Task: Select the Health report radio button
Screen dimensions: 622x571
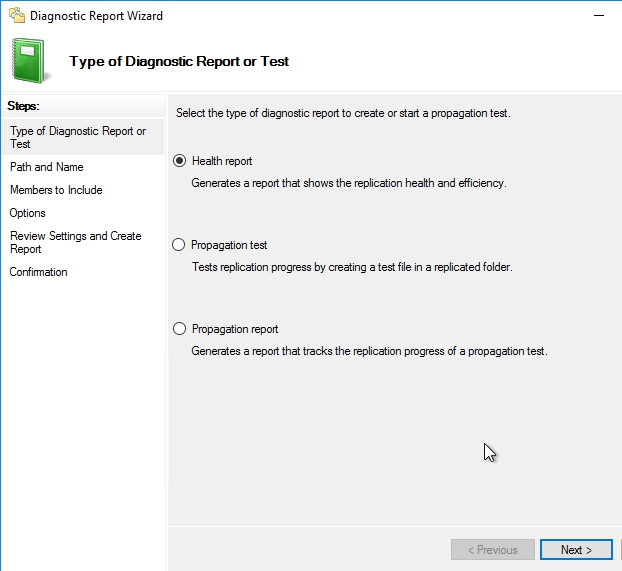Action: tap(180, 161)
